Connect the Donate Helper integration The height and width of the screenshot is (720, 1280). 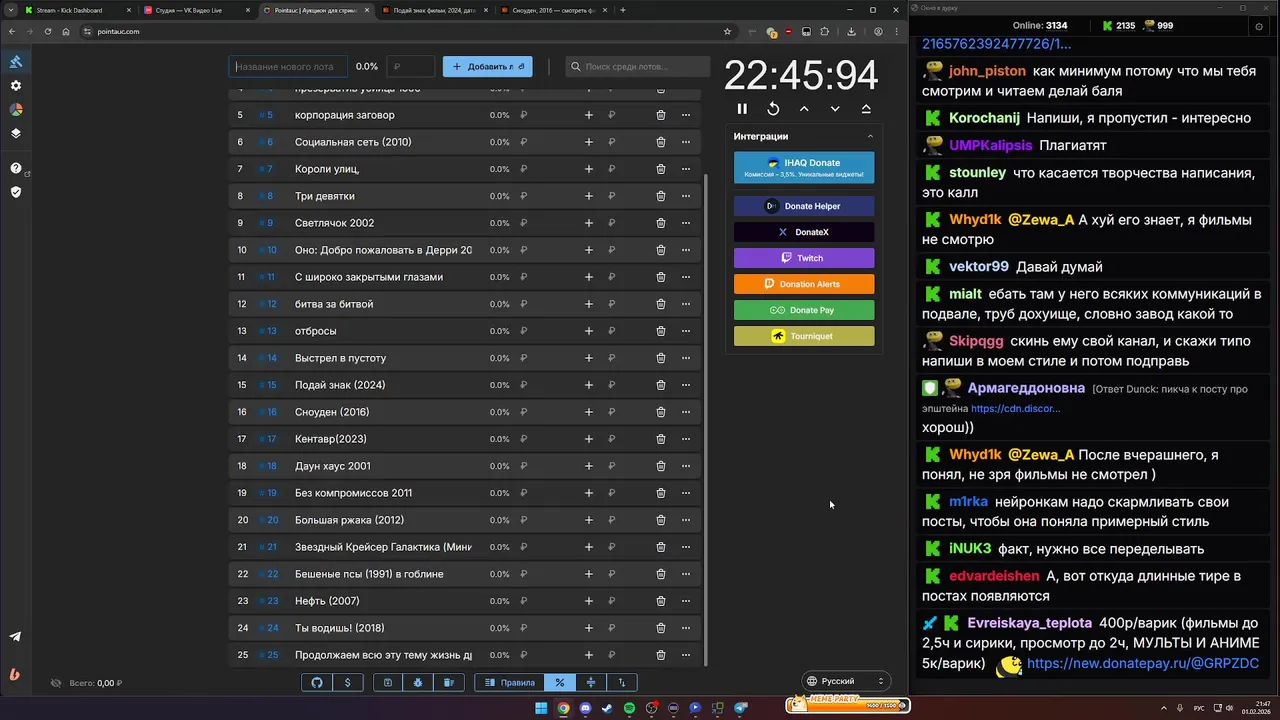(804, 206)
